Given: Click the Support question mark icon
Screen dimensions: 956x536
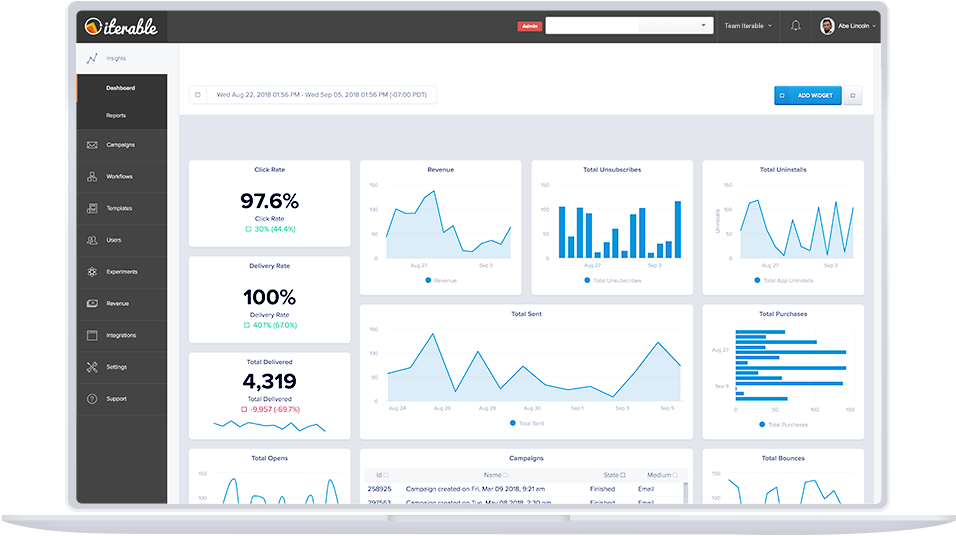Looking at the screenshot, I should coord(92,399).
